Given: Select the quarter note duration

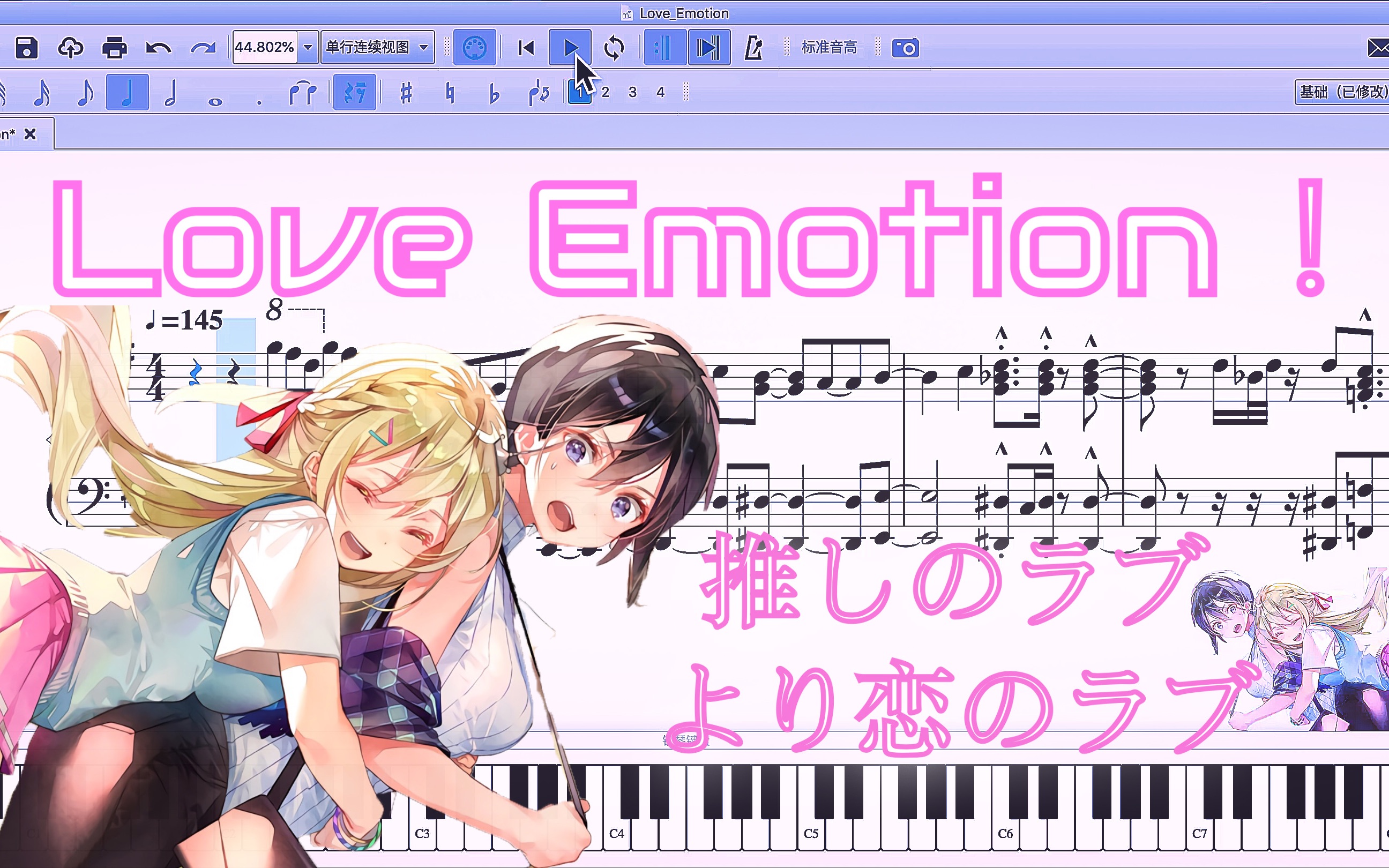Looking at the screenshot, I should (x=128, y=92).
